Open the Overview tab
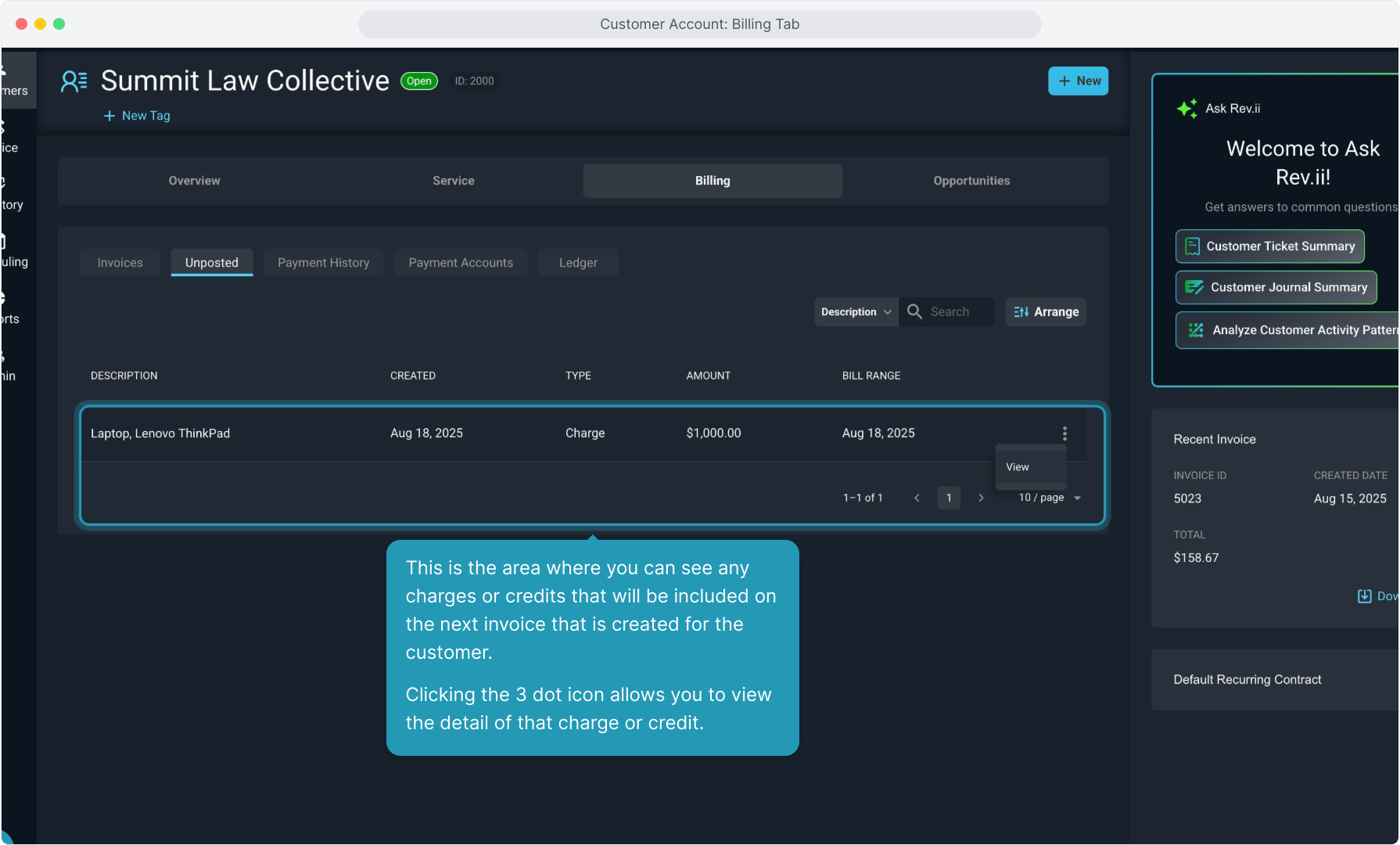The height and width of the screenshot is (845, 1400). tap(194, 181)
